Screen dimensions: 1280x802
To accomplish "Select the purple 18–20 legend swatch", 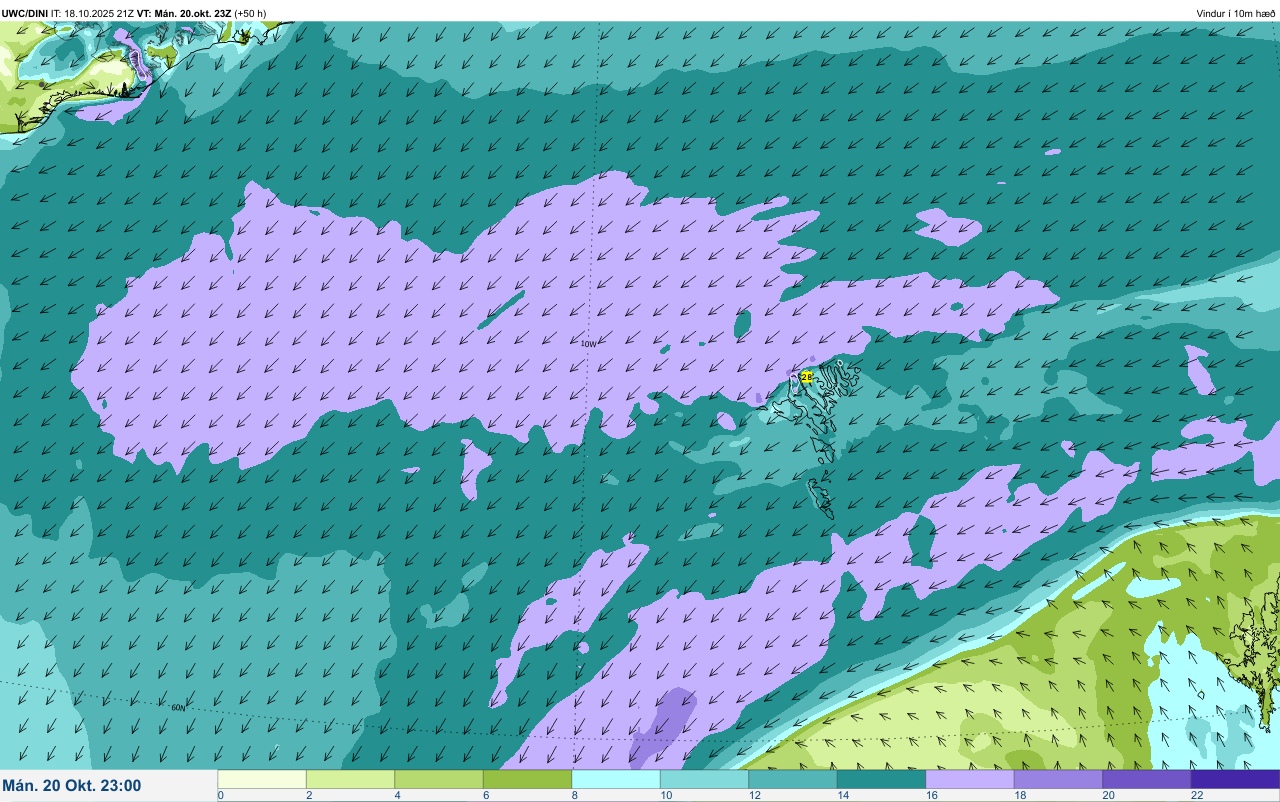I will point(1058,779).
